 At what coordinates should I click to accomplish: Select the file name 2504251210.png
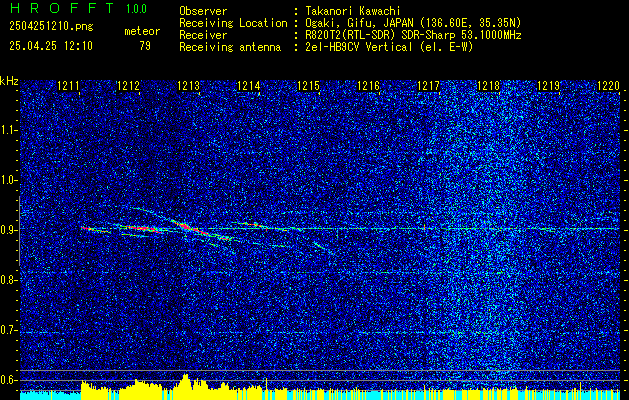51,27
